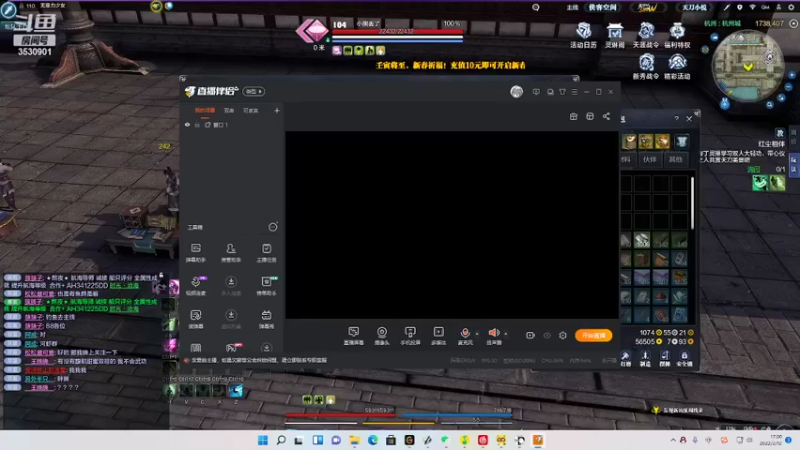Click the pill button next to app logo
Viewport: 800px width, 450px height.
tap(254, 91)
